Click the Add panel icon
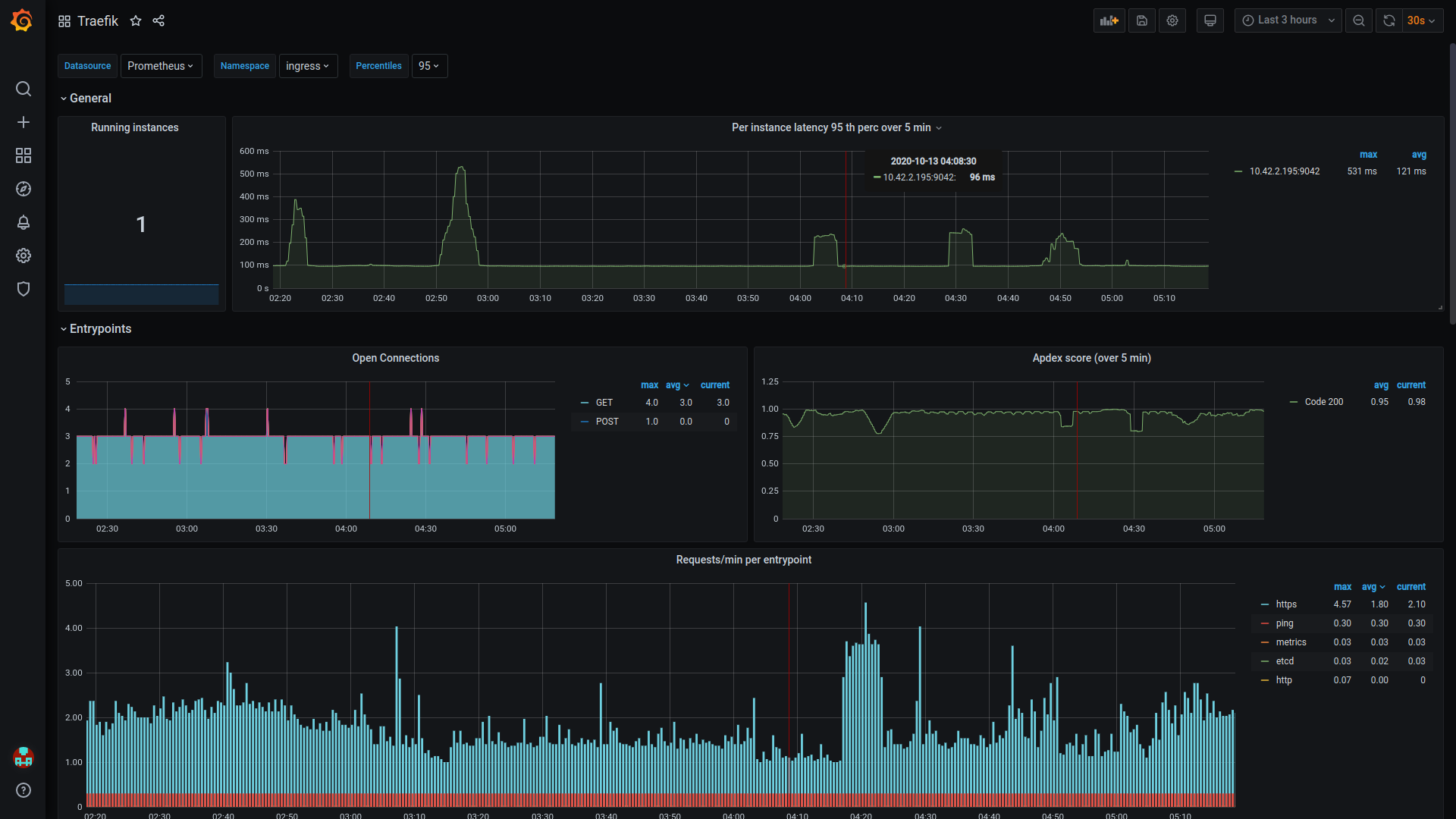 (x=1109, y=20)
